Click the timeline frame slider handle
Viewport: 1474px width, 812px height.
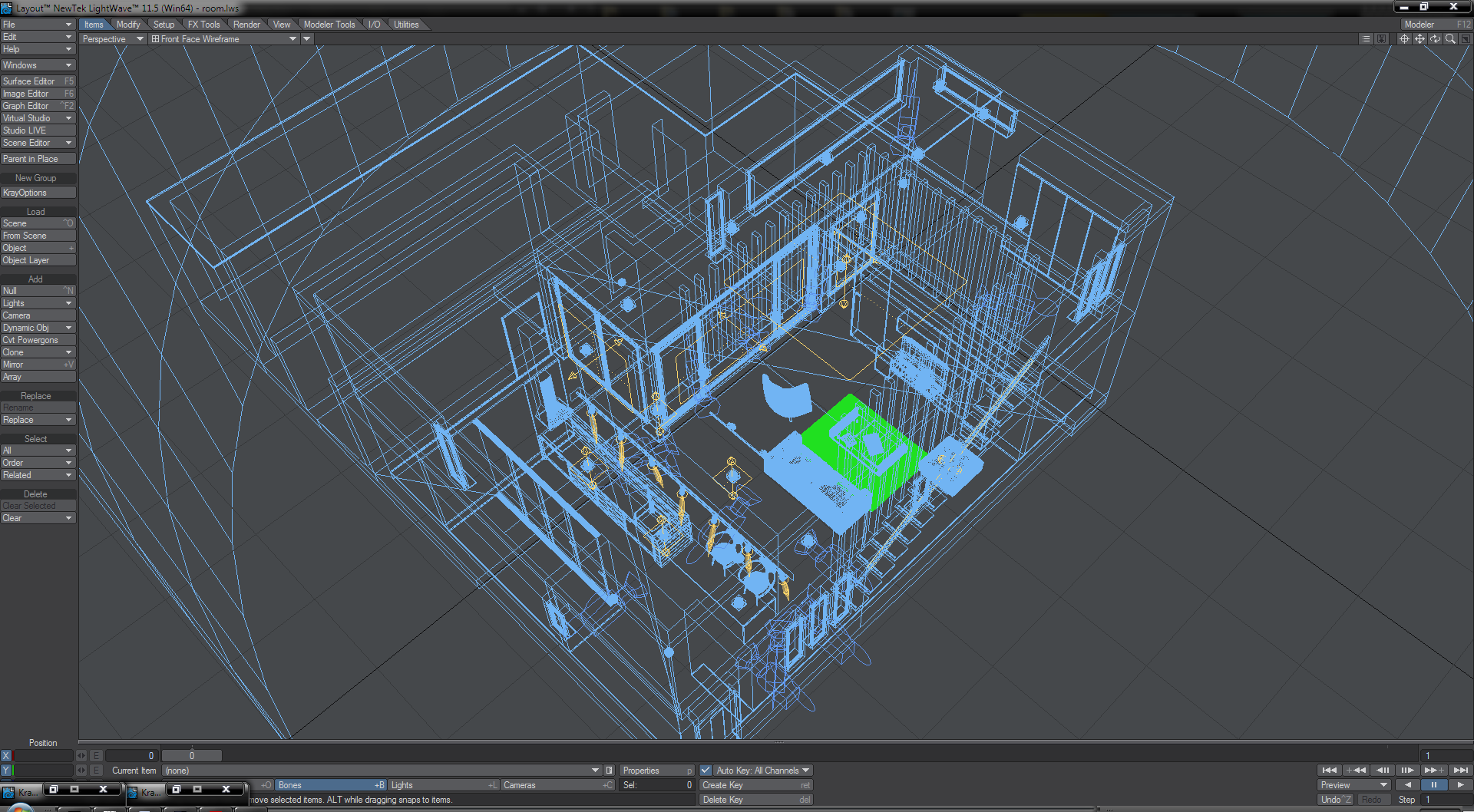click(192, 756)
